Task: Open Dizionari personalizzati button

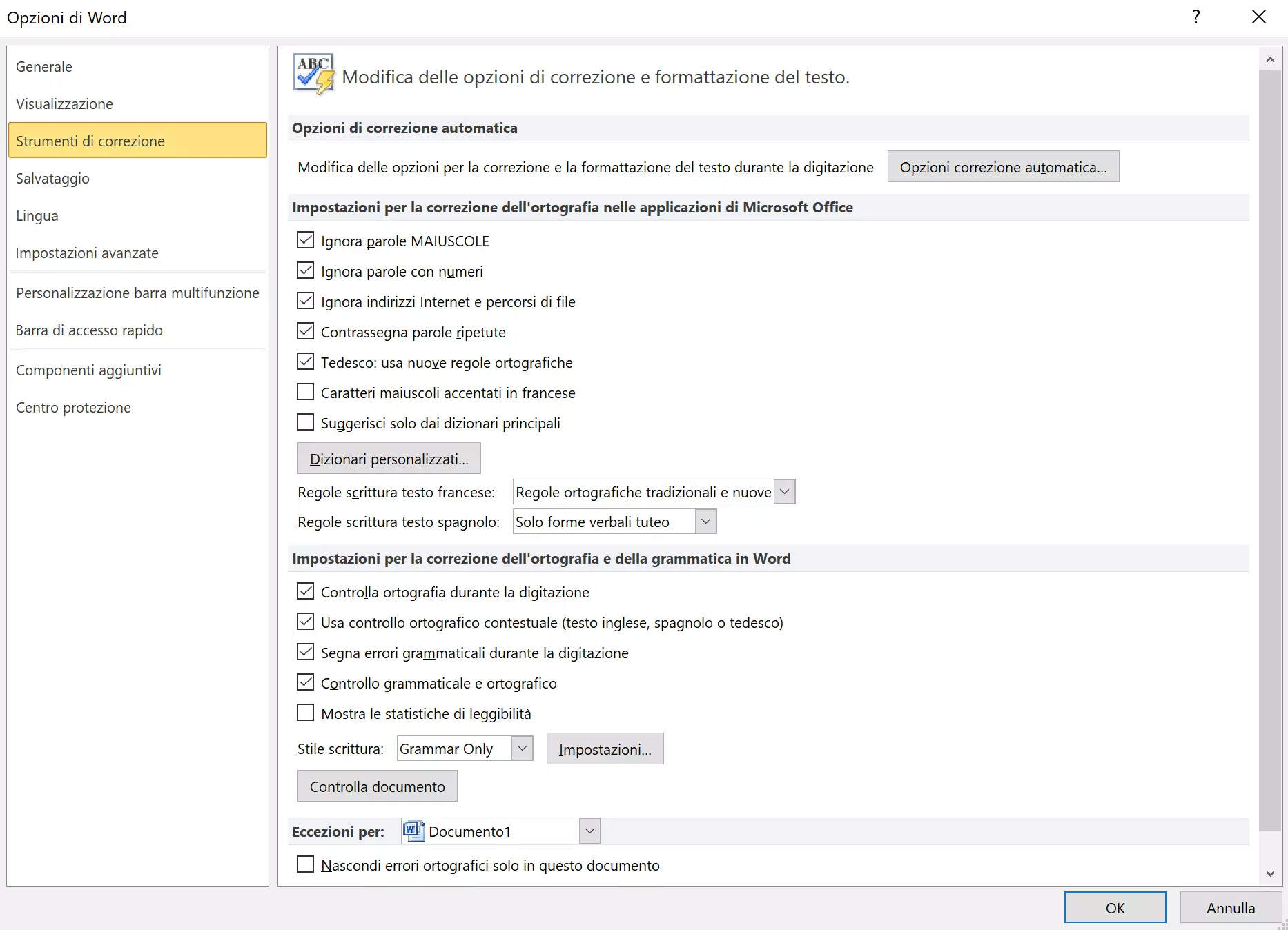Action: [389, 459]
